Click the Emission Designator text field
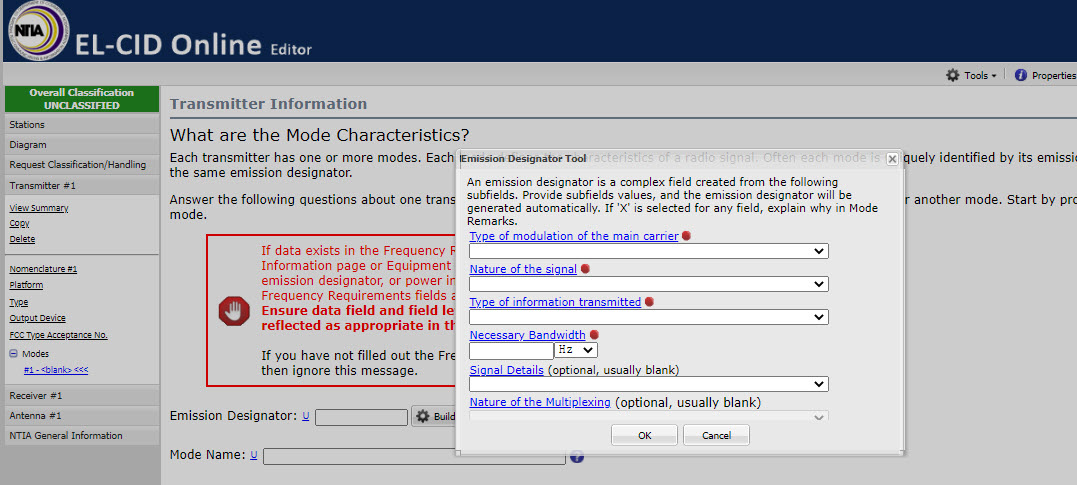Viewport: 1077px width, 485px height. click(361, 417)
